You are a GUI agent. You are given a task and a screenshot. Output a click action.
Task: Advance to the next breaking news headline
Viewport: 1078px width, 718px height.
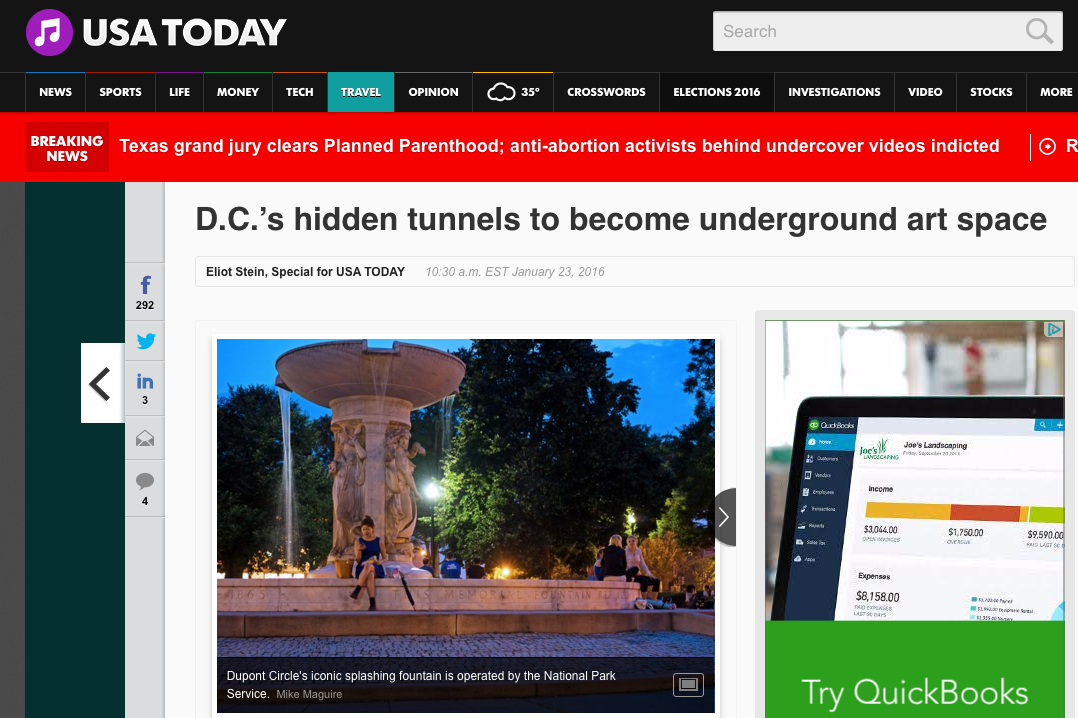[x=1047, y=146]
